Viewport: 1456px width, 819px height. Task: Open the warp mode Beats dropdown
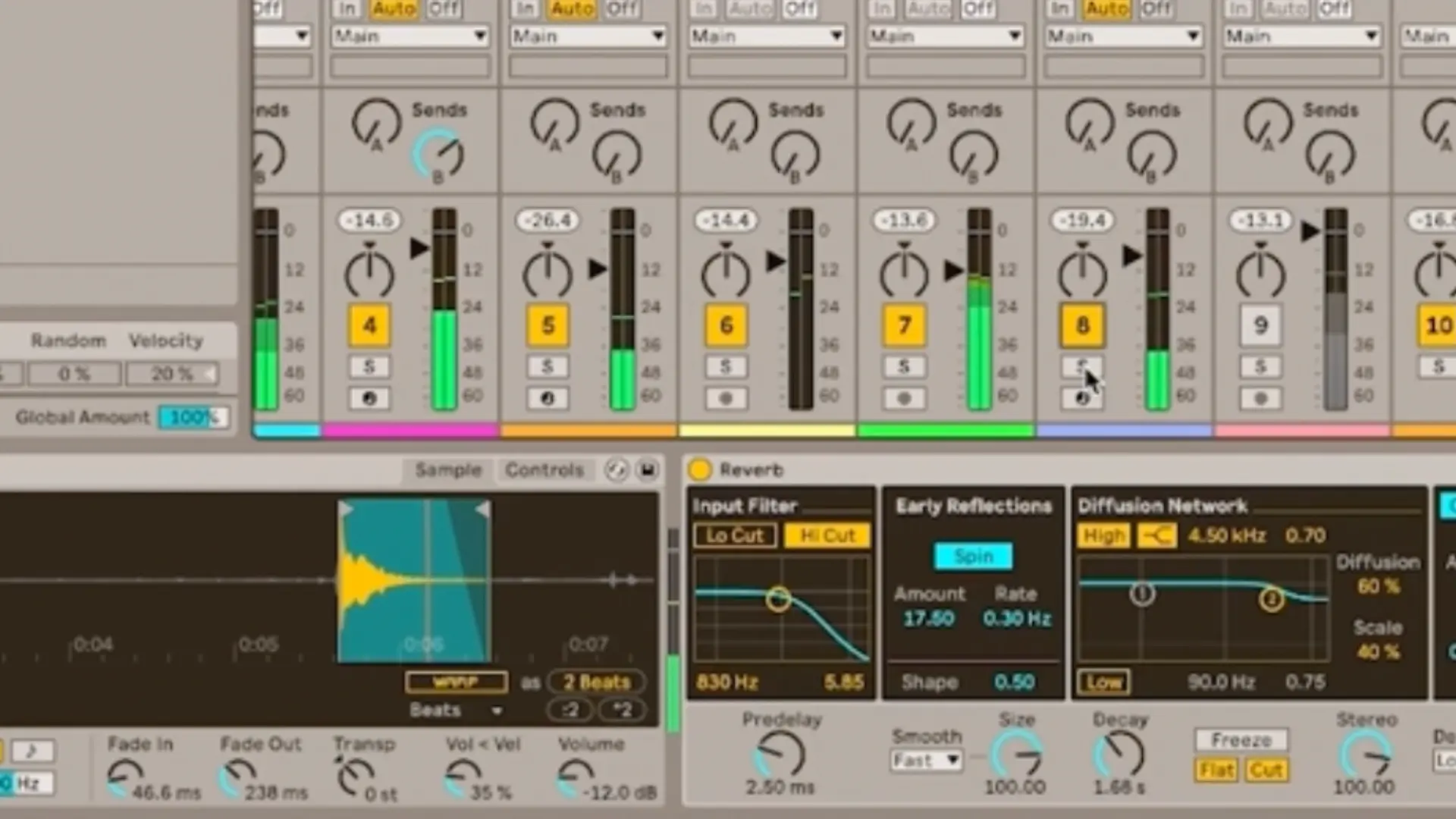[456, 711]
